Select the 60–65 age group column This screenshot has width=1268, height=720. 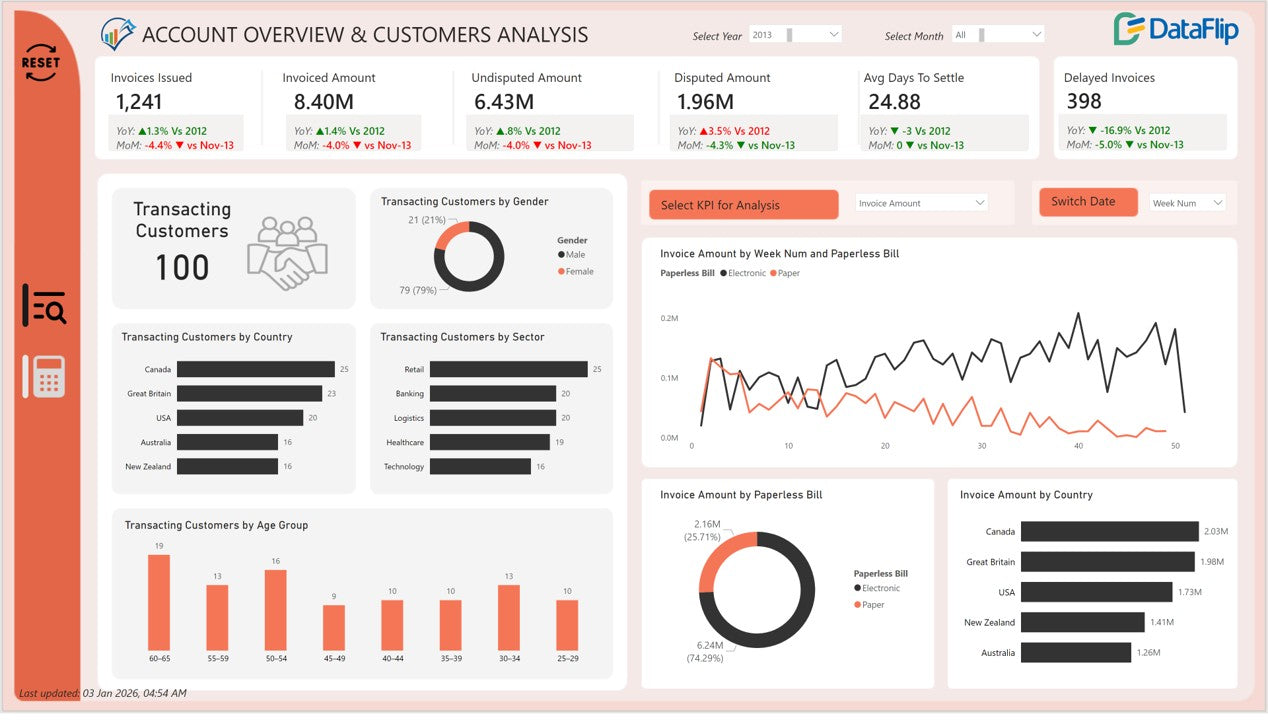(159, 603)
